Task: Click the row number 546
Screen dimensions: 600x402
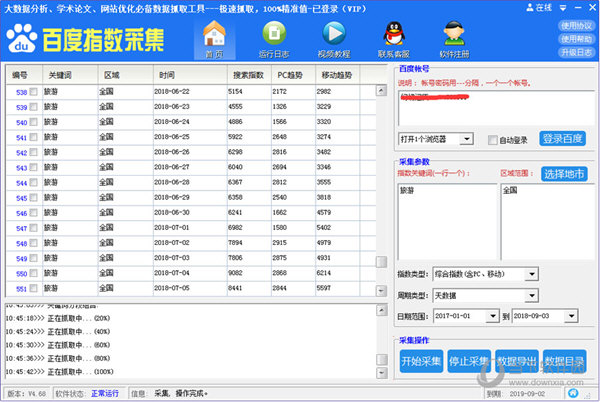Action: click(21, 213)
